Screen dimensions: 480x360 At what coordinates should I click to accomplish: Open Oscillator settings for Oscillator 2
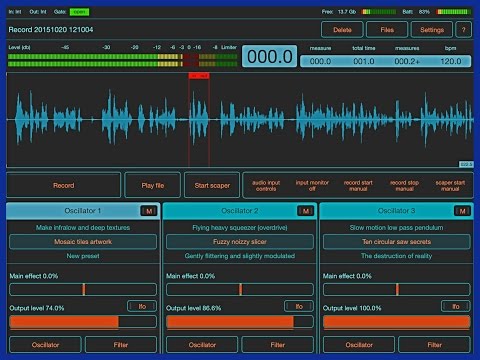point(202,345)
